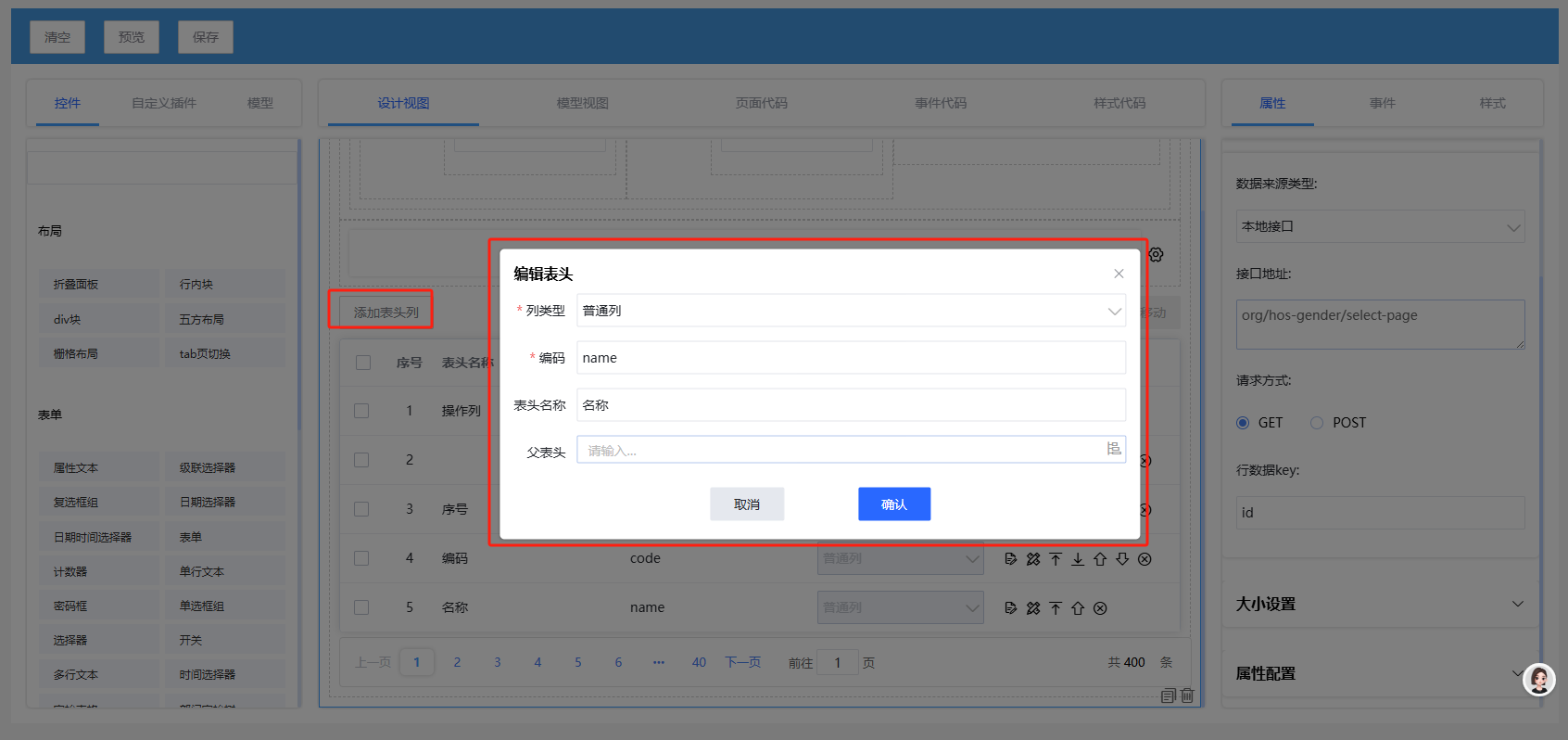
Task: Open the 列类型 dropdown in dialog
Action: [850, 311]
